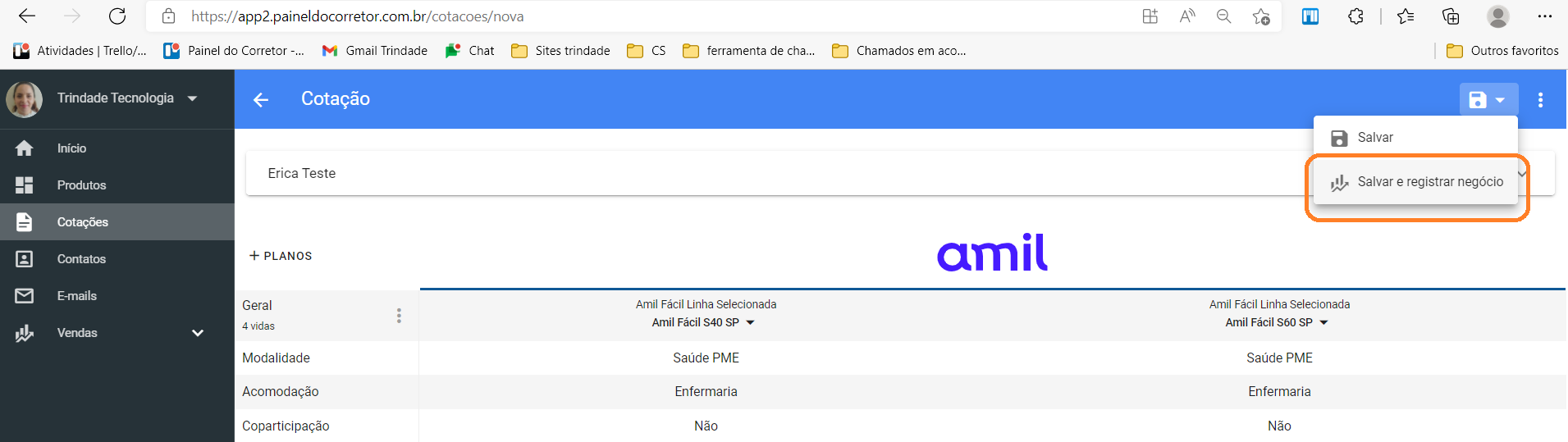1568x442 pixels.
Task: Click the Acomodação row label
Action: coord(280,391)
